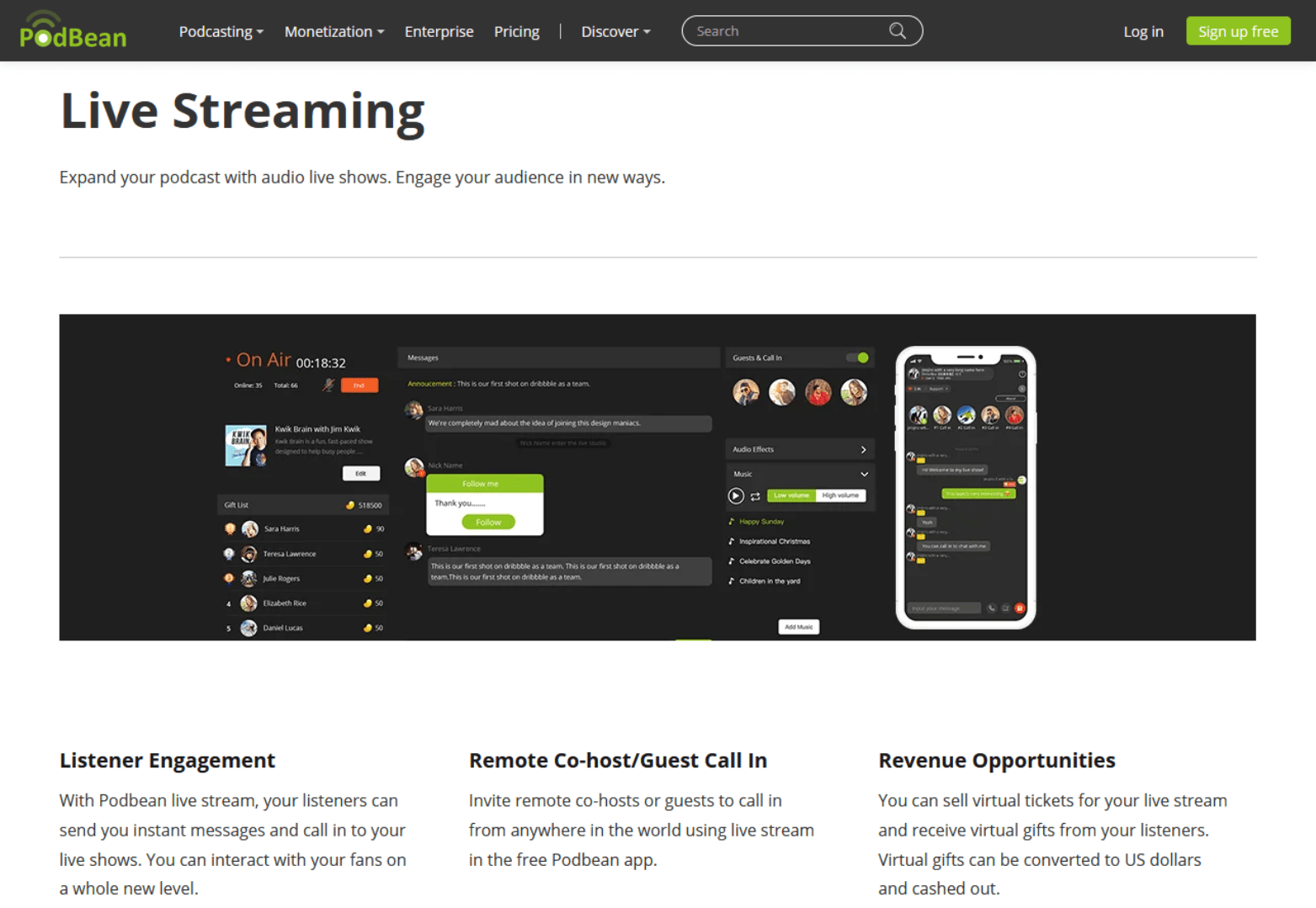Viewport: 1316px width, 908px height.
Task: Click the music play button
Action: (x=736, y=496)
